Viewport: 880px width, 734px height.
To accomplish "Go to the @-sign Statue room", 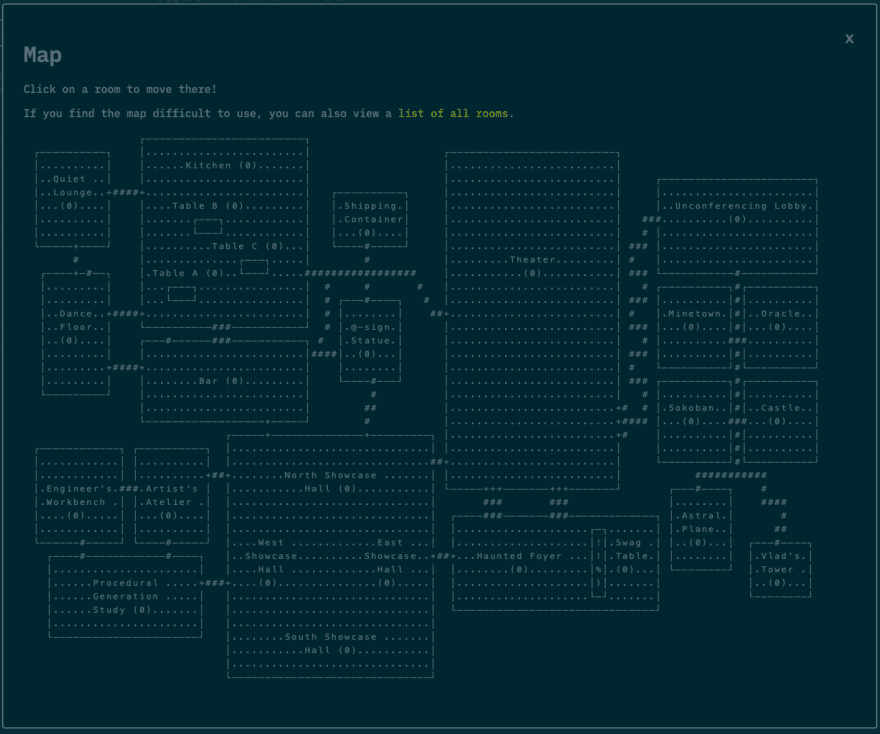I will [370, 341].
